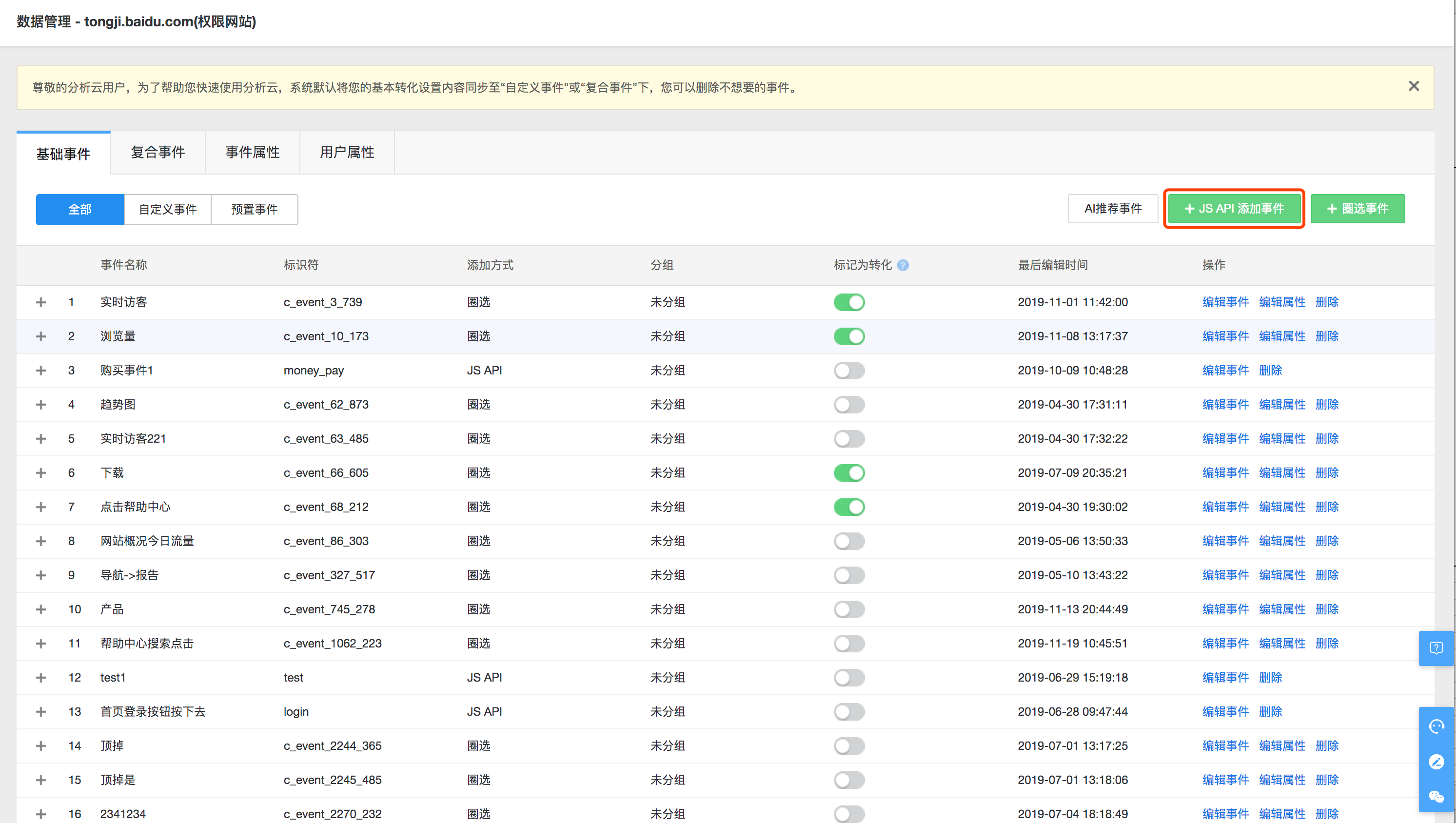Click the + 圈选事件 button
Viewport: 1456px width, 823px height.
[x=1358, y=209]
